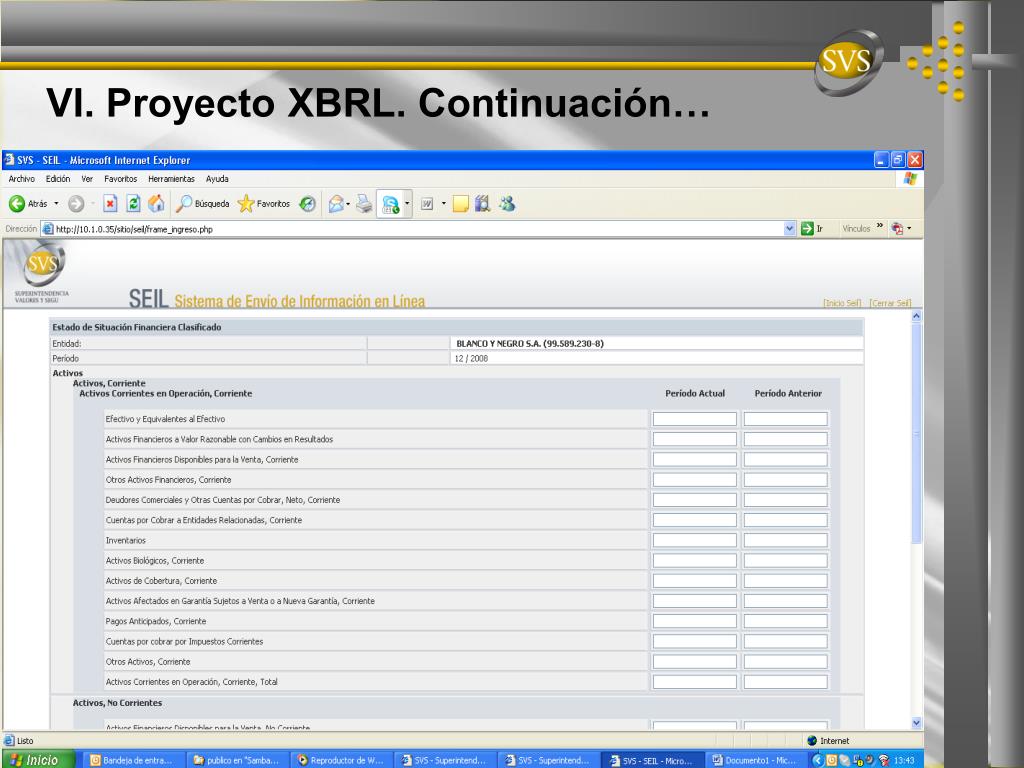Click Período Anterior field for Efectivo y Equivalentes
Viewport: 1024px width, 768px height.
click(786, 419)
